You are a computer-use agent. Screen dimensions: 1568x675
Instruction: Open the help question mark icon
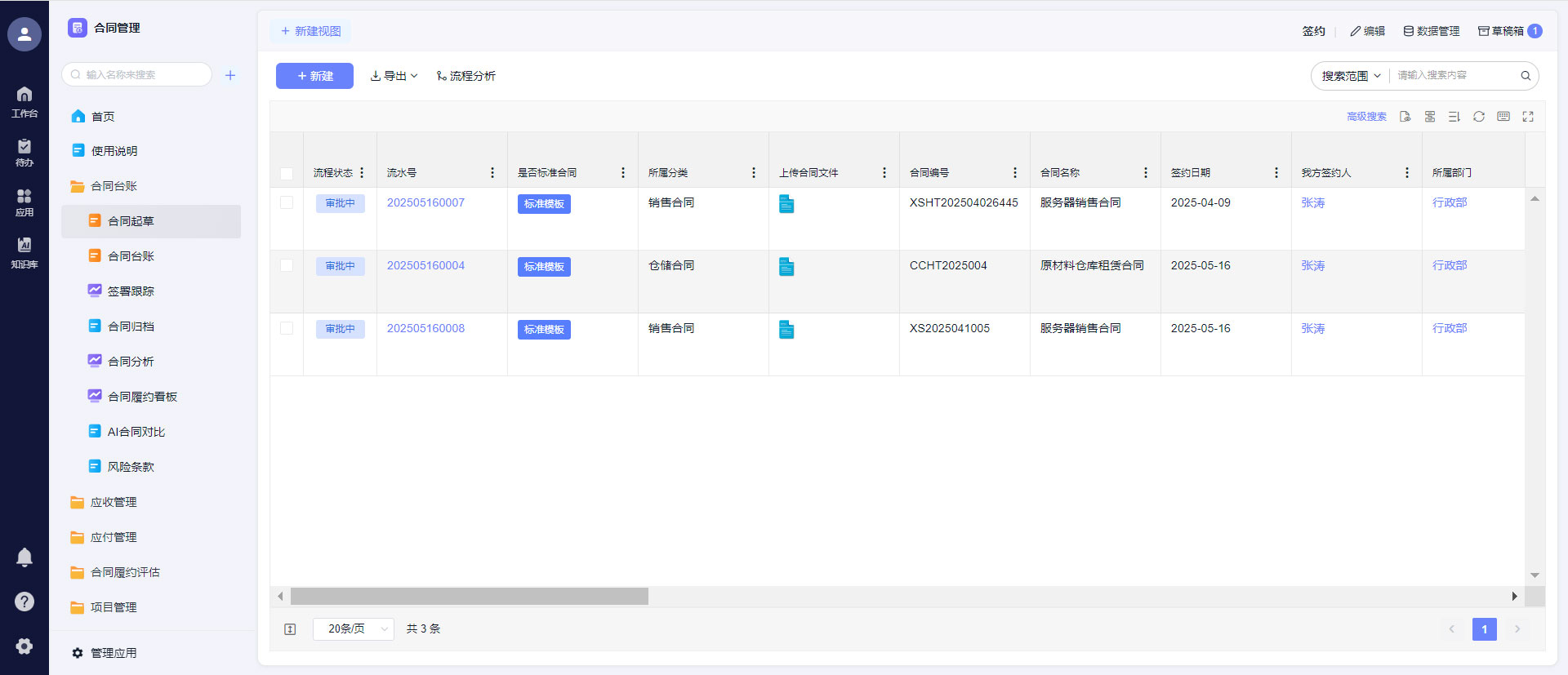[x=24, y=602]
